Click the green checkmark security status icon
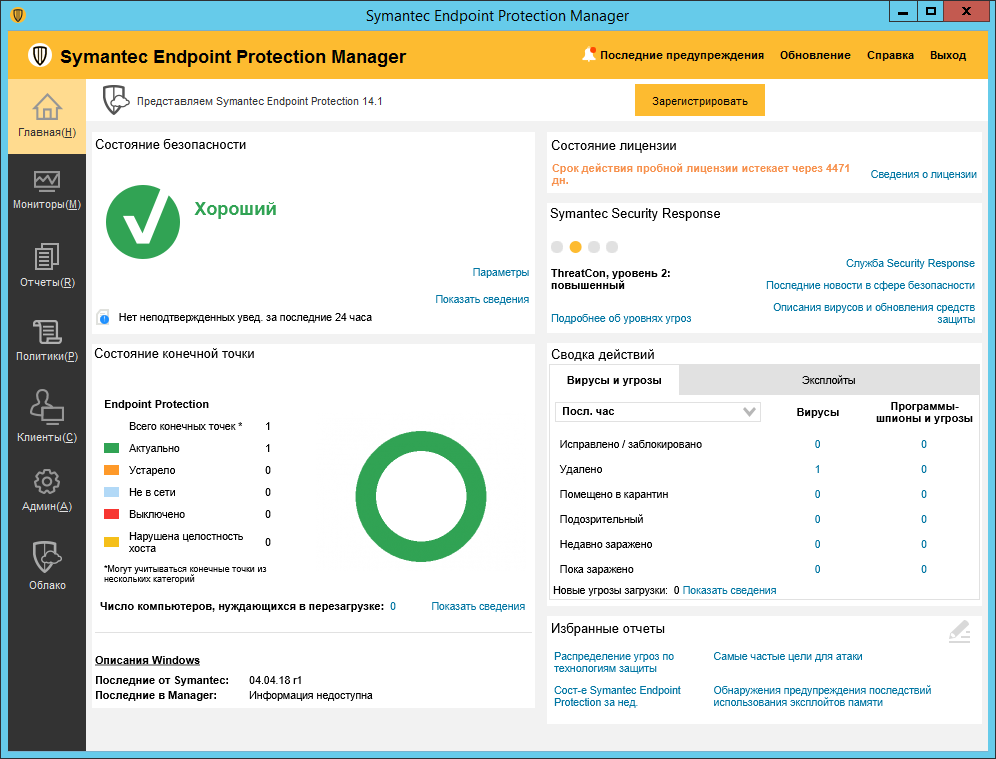The width and height of the screenshot is (996, 759). (x=143, y=222)
